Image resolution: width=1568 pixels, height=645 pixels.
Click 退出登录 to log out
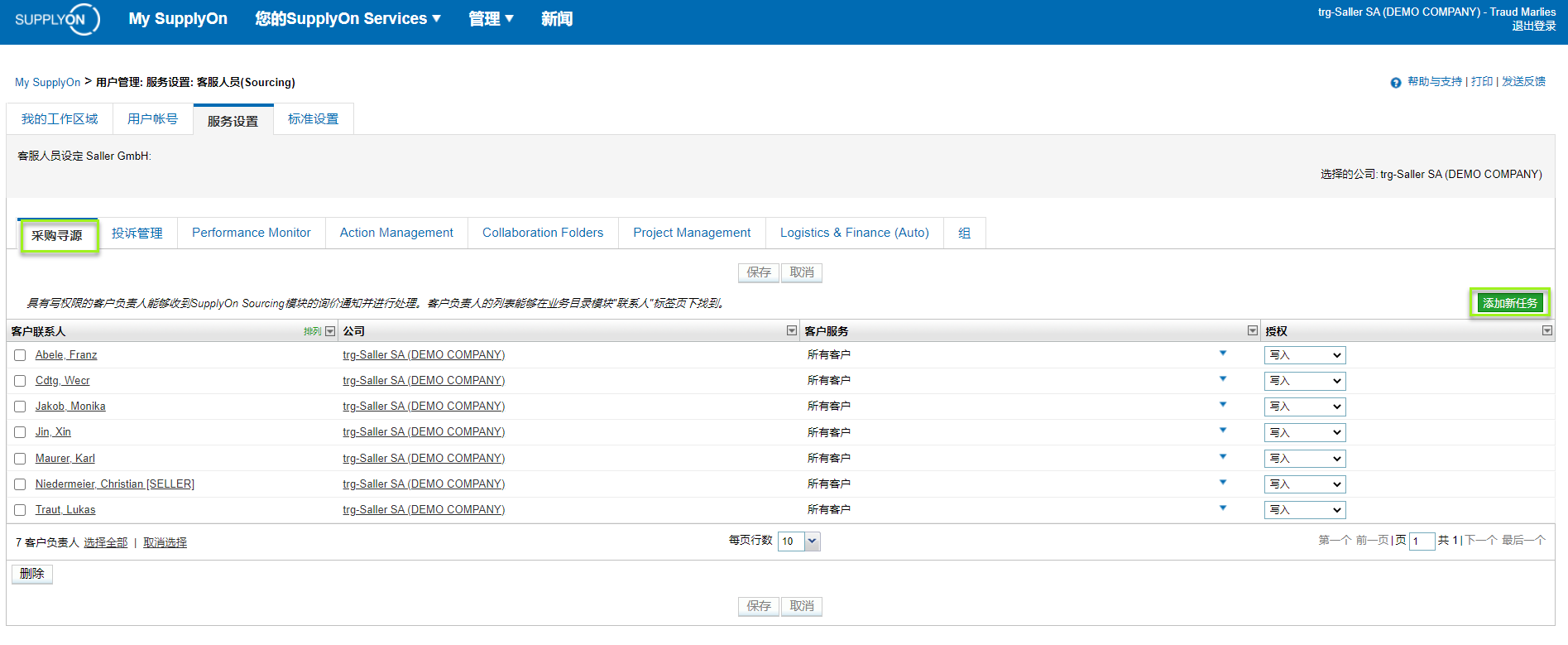[1534, 26]
